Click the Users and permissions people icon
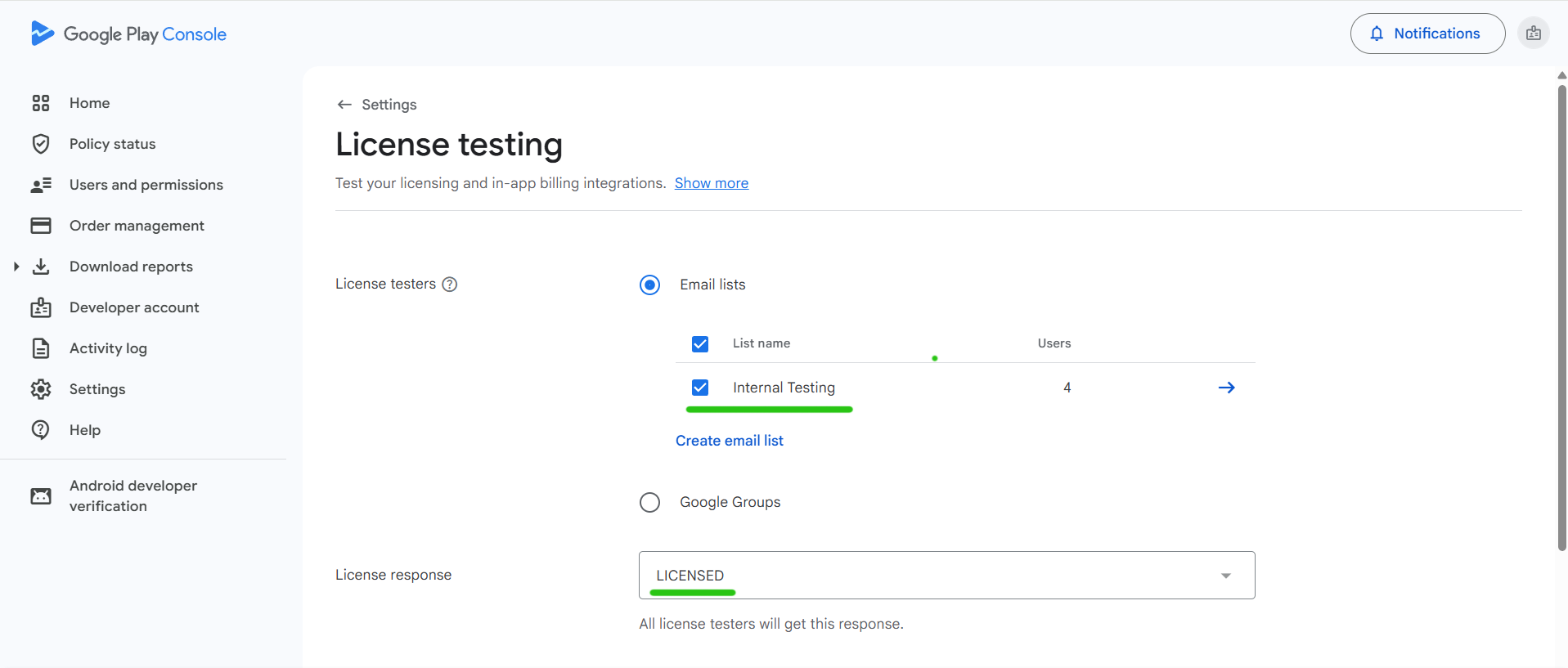The image size is (1568, 668). (x=41, y=185)
